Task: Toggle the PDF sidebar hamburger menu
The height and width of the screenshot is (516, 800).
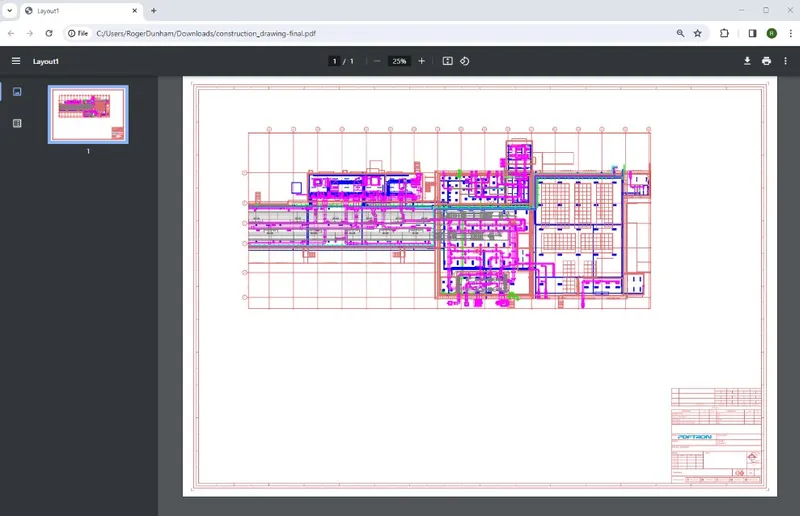Action: (x=15, y=61)
